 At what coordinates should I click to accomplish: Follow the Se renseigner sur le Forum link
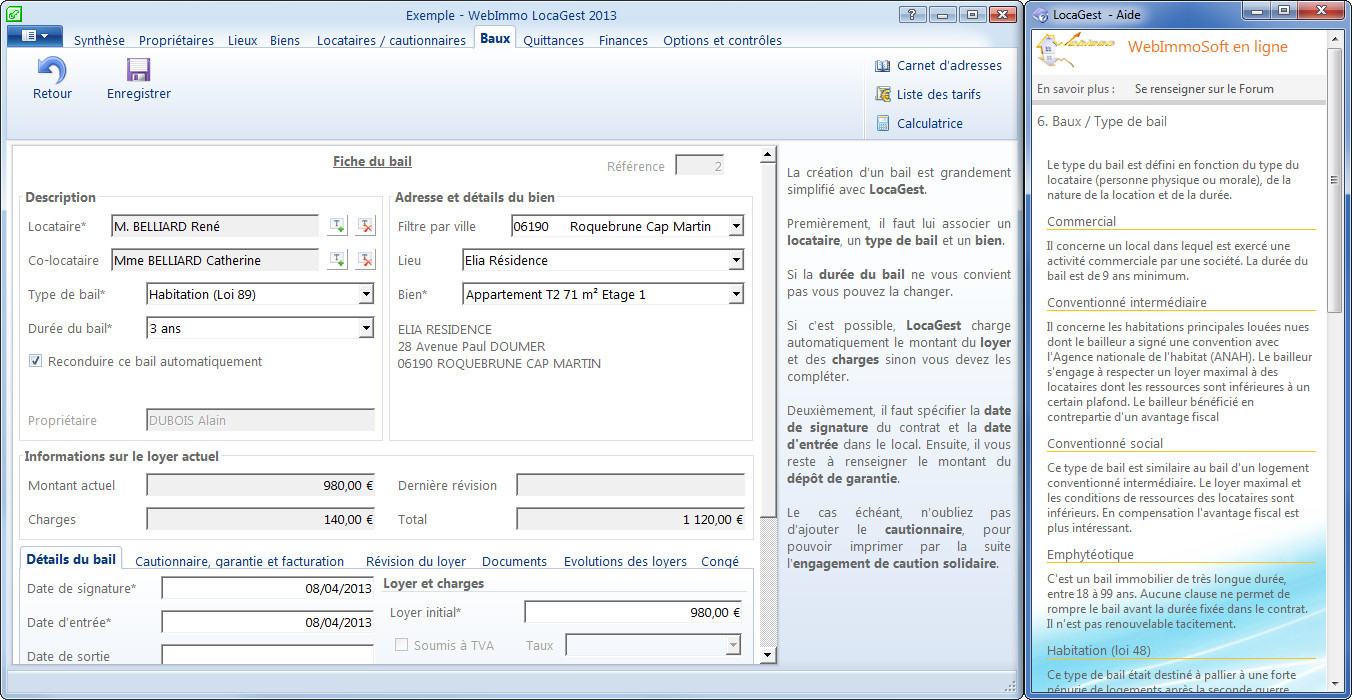[1204, 89]
